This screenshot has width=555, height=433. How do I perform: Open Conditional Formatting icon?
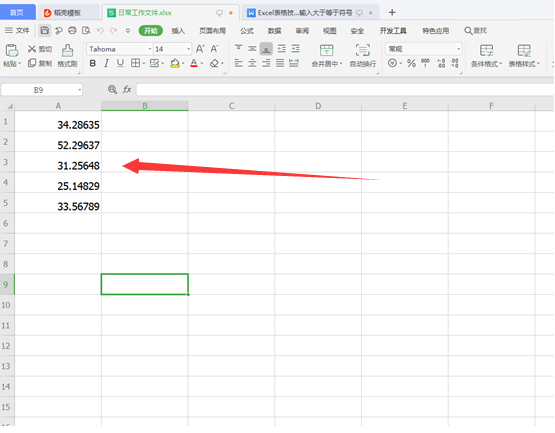[486, 50]
